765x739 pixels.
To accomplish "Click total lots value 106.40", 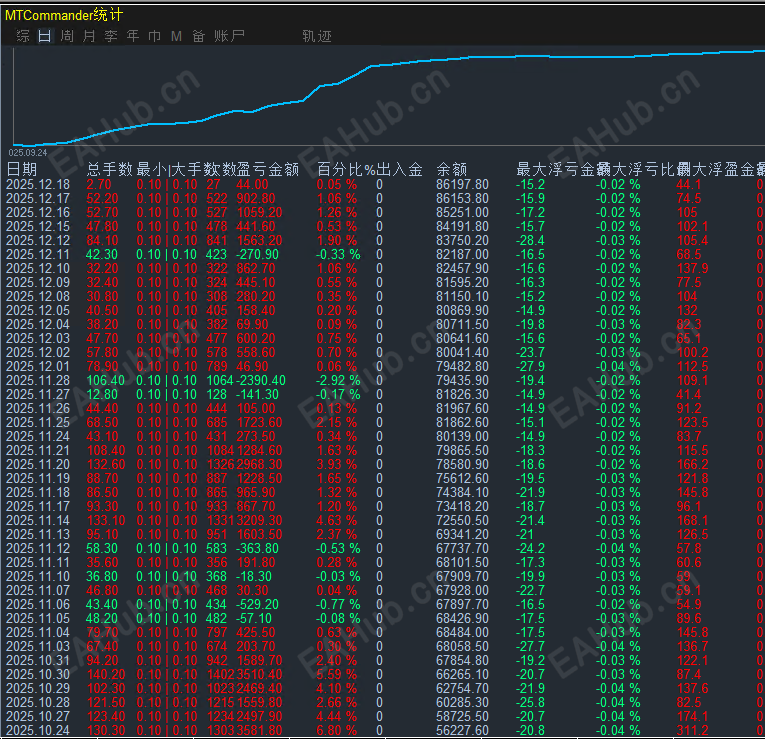I will (106, 380).
